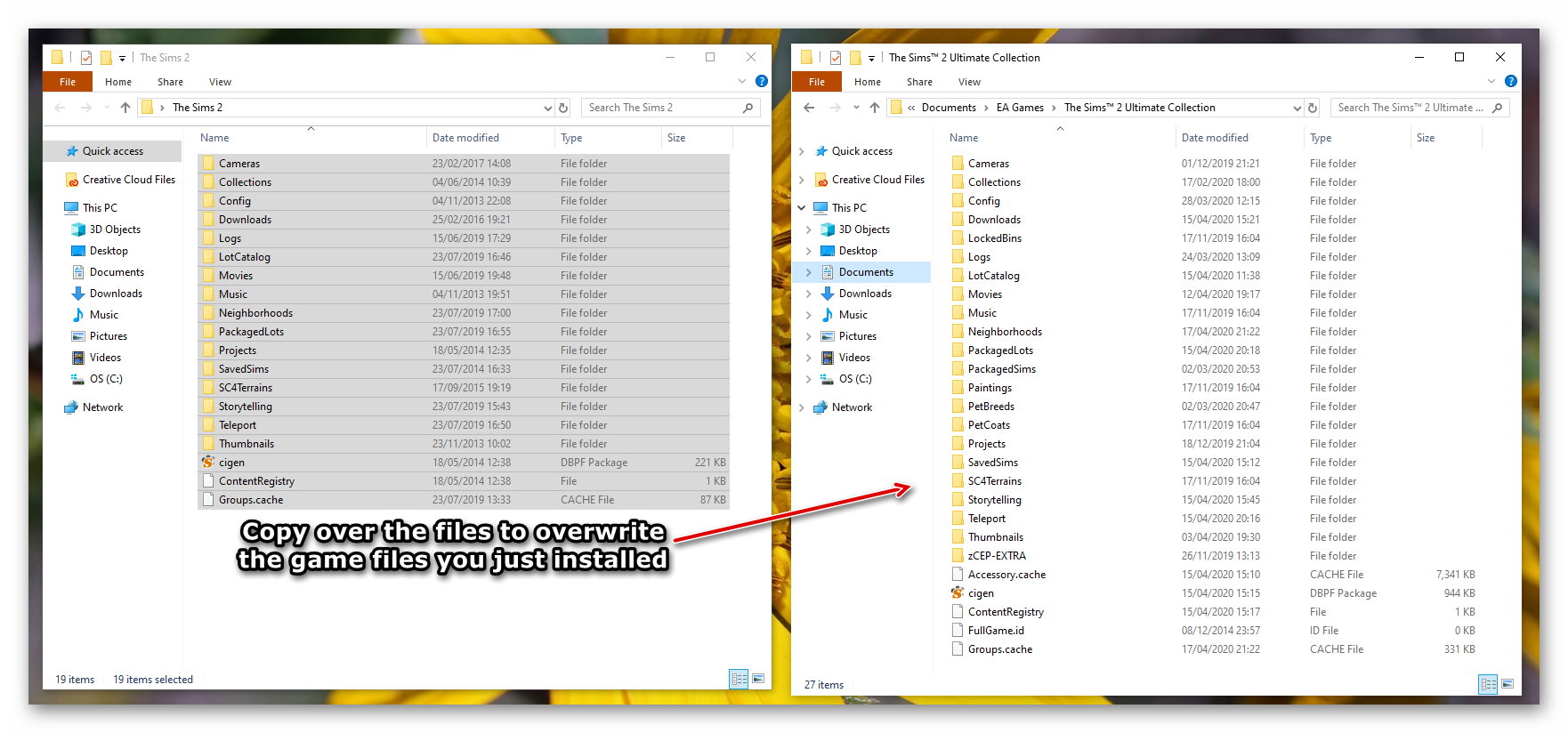Open recent locations dropdown in Ultimate Collection window
Screen dimensions: 1568x733
tap(856, 108)
